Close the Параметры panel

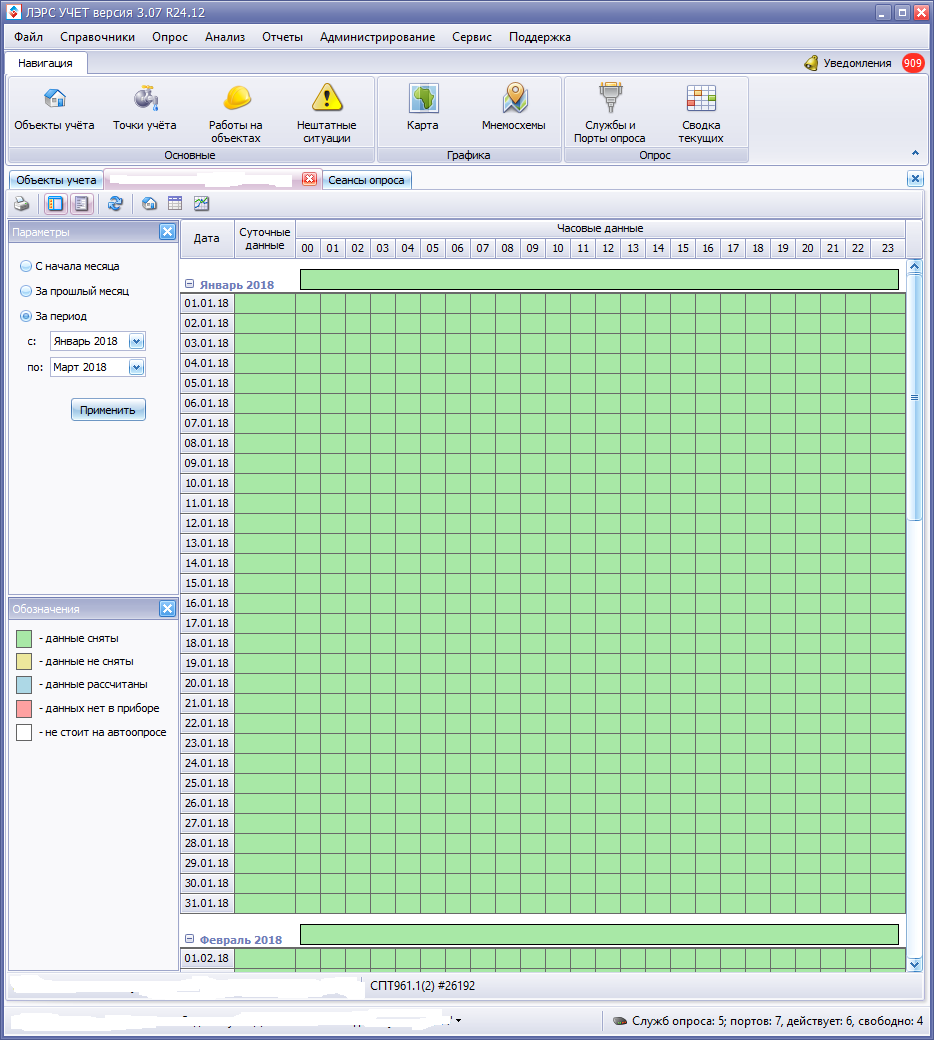(x=167, y=231)
